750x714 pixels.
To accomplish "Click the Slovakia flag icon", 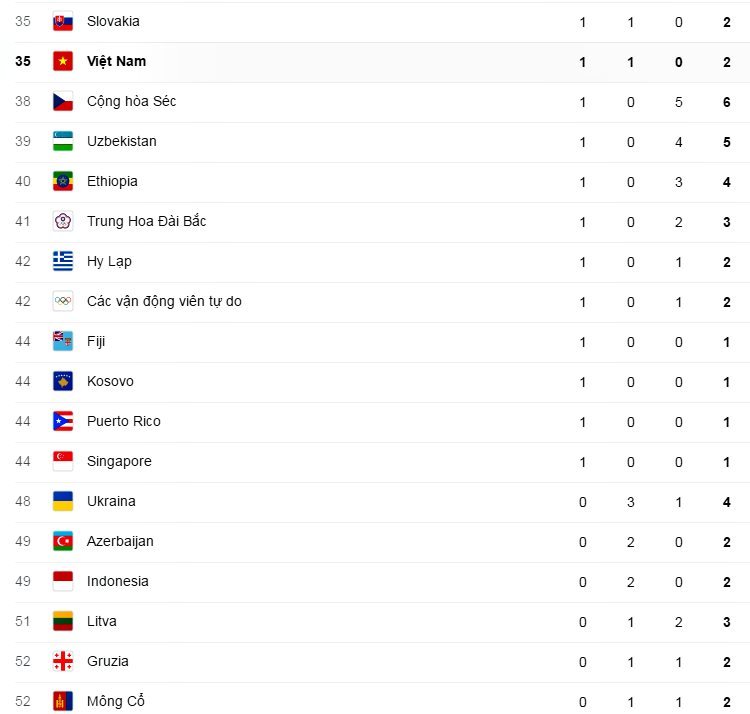I will (63, 21).
